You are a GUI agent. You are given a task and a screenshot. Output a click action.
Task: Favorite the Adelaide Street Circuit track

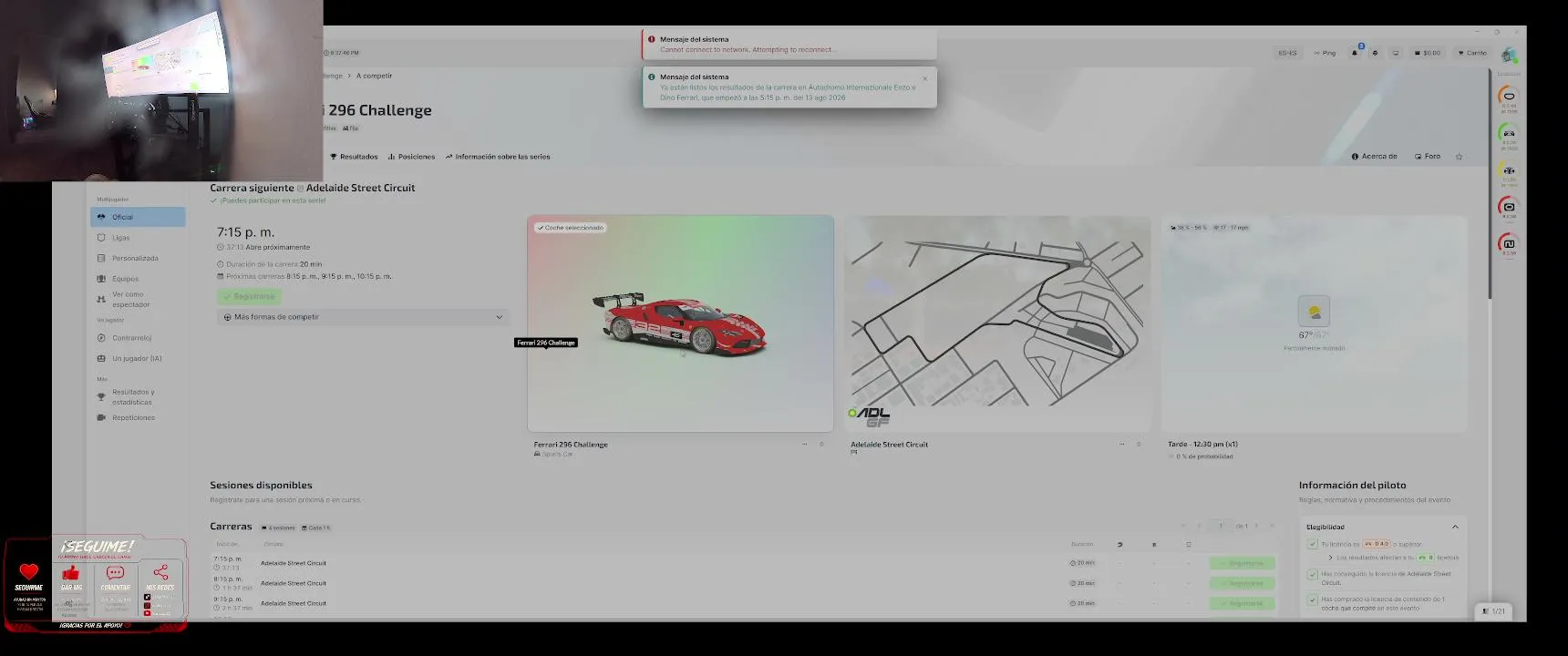pyautogui.click(x=1139, y=445)
